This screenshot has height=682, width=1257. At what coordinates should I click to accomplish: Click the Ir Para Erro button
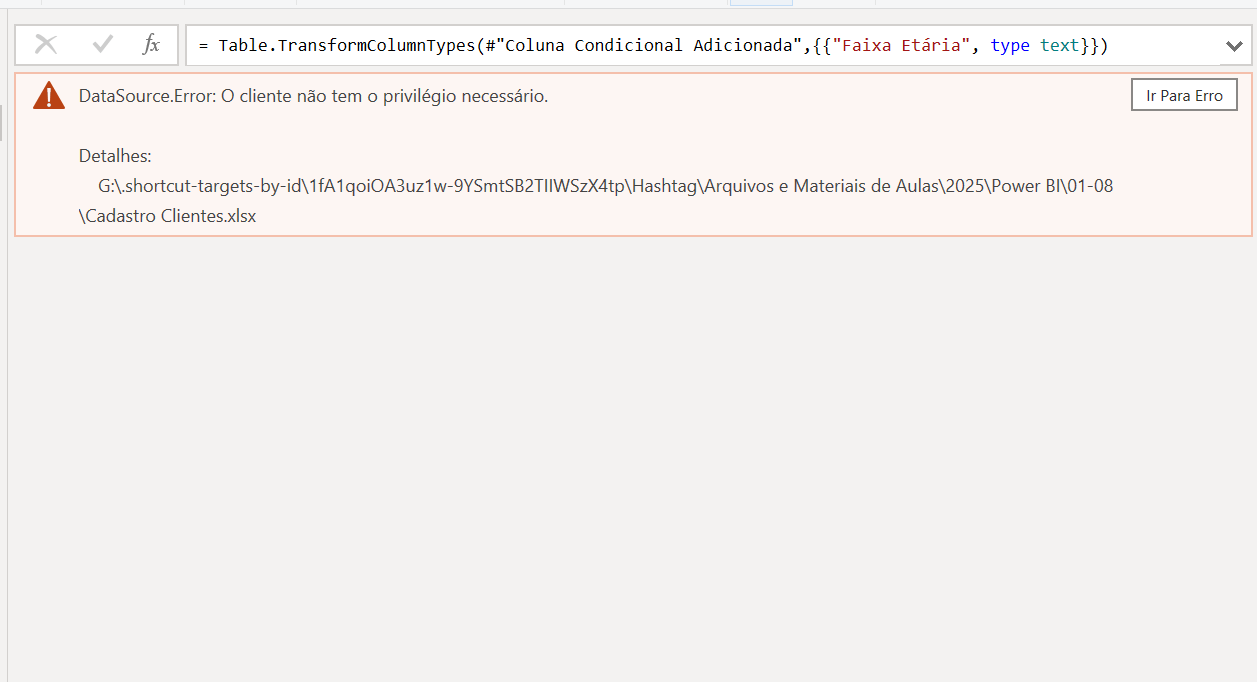click(1184, 96)
